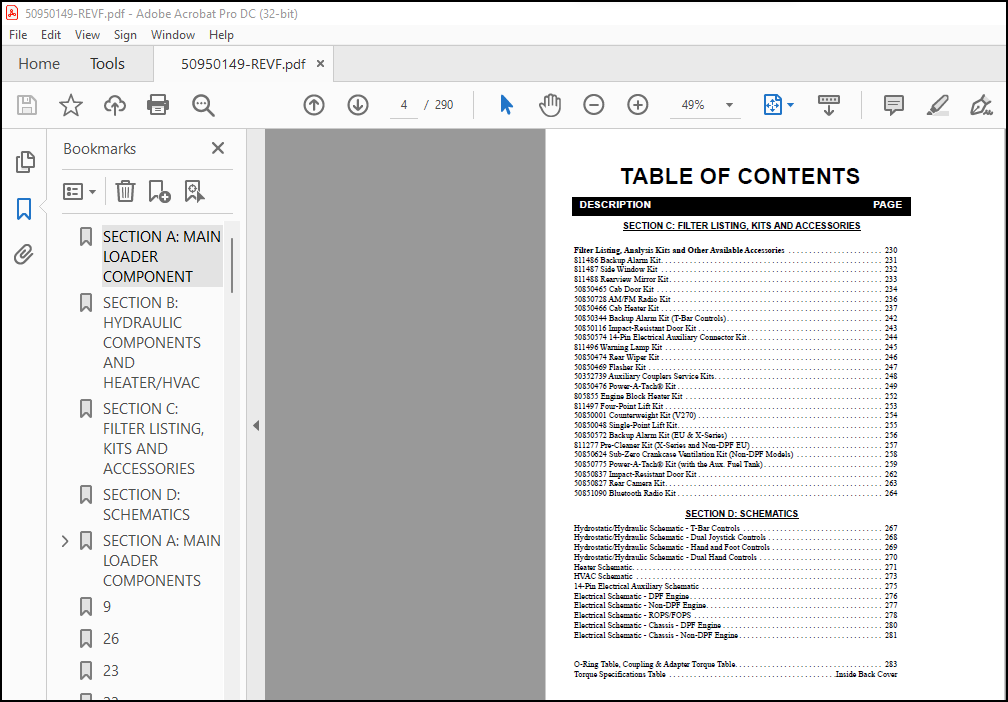Select the arrow selection tool

click(x=507, y=105)
